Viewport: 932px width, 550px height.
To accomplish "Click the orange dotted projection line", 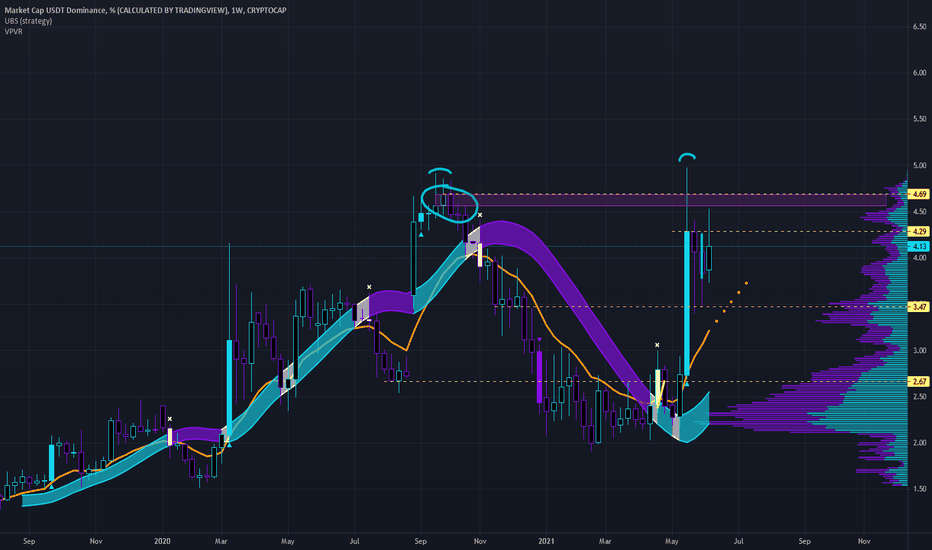I will [x=732, y=302].
